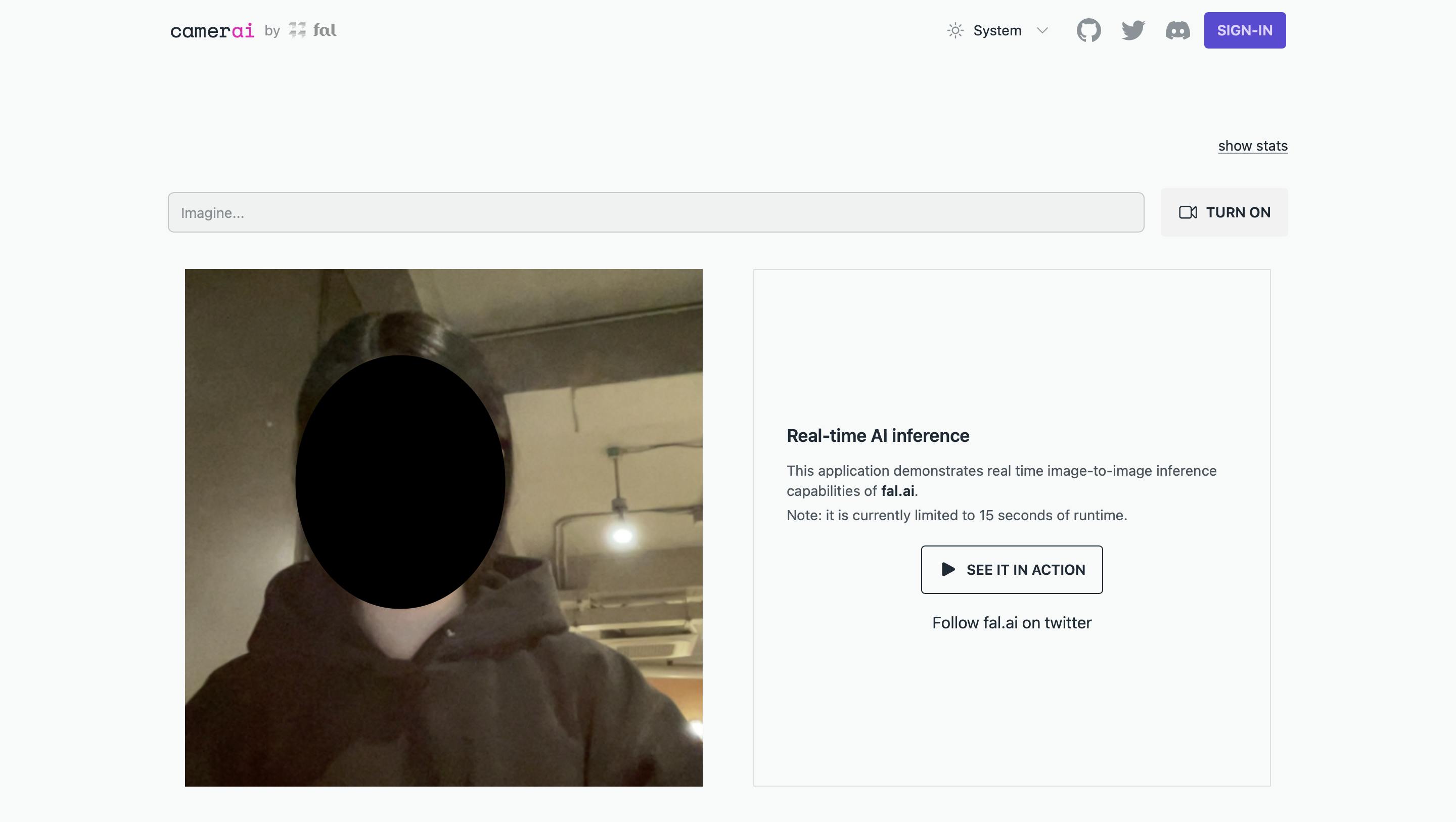
Task: Click the SIGN-IN button
Action: (x=1245, y=30)
